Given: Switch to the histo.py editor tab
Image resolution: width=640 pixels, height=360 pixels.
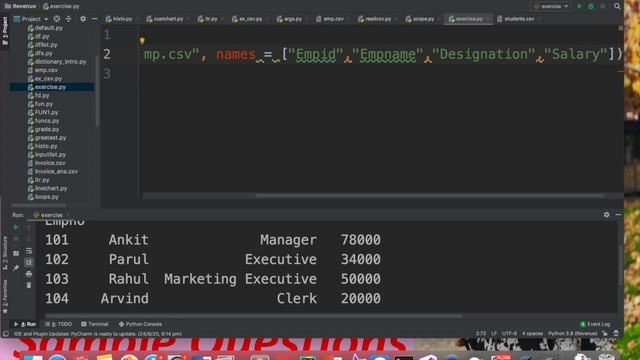Looking at the screenshot, I should coord(122,19).
